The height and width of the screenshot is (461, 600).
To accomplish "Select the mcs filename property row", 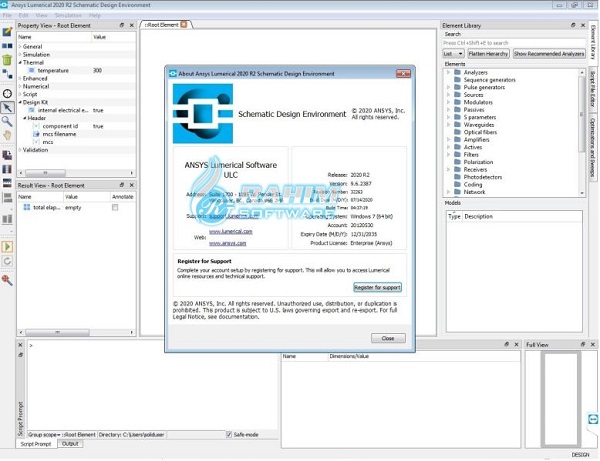I will pyautogui.click(x=77, y=134).
